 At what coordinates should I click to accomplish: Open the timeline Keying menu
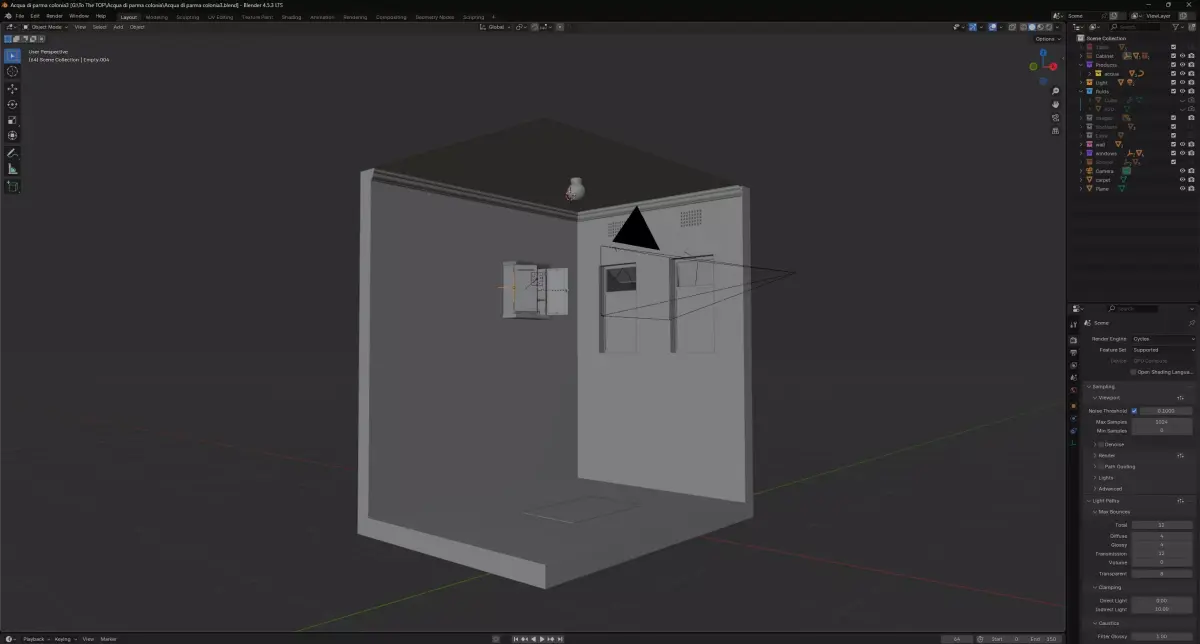pos(64,638)
